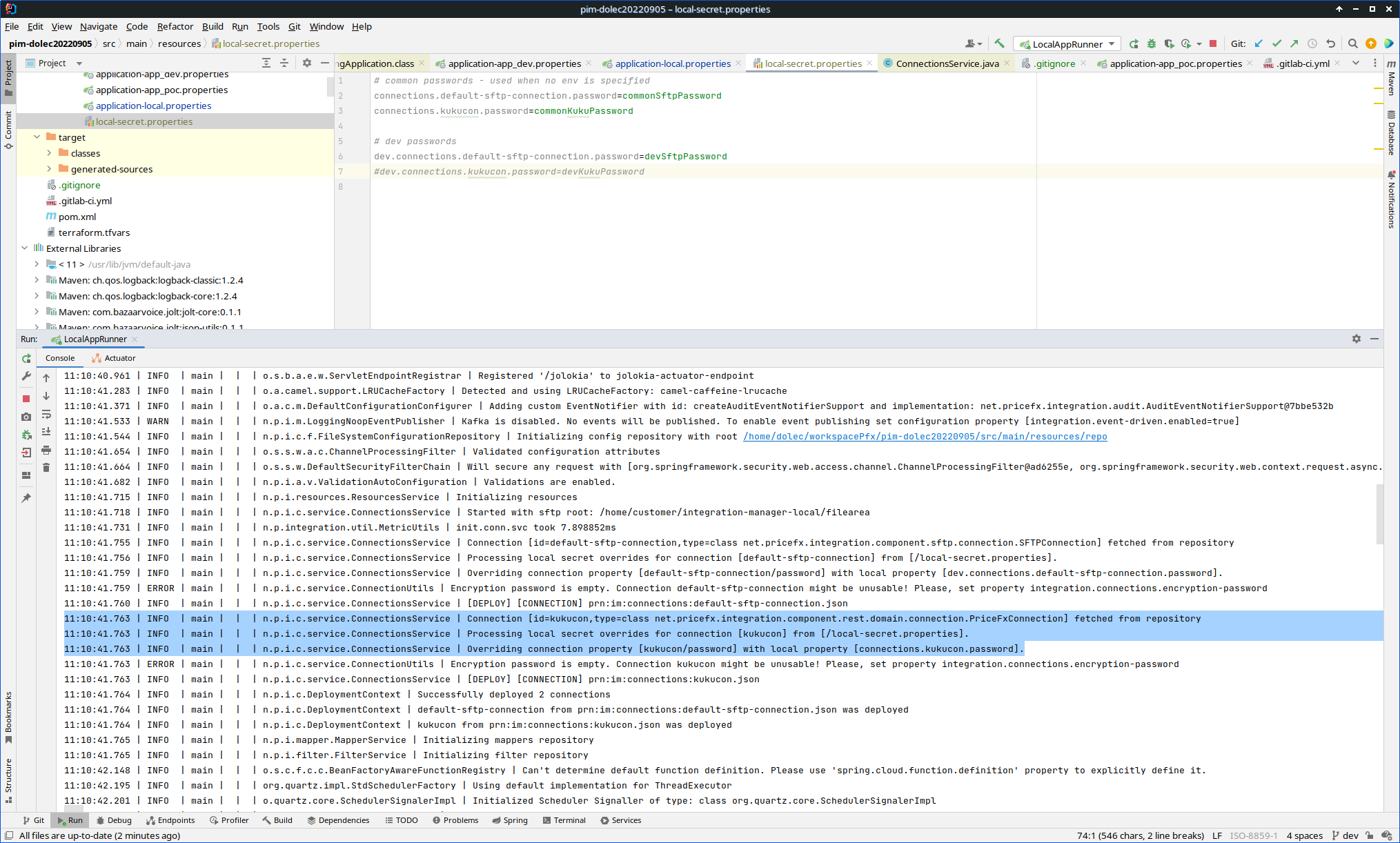Toggle the Structure tool window
The width and height of the screenshot is (1400, 843).
[8, 781]
